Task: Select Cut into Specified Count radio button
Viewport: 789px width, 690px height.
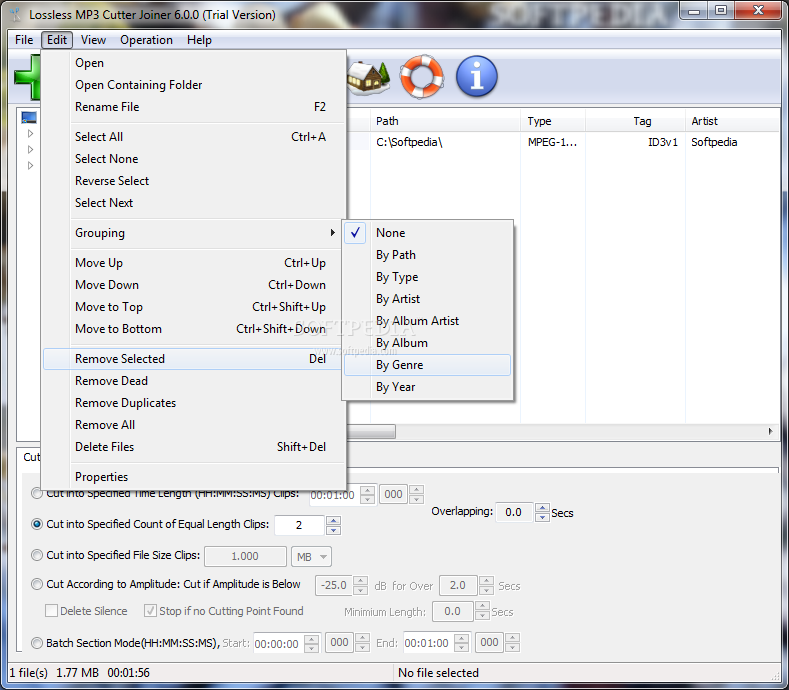Action: (37, 524)
